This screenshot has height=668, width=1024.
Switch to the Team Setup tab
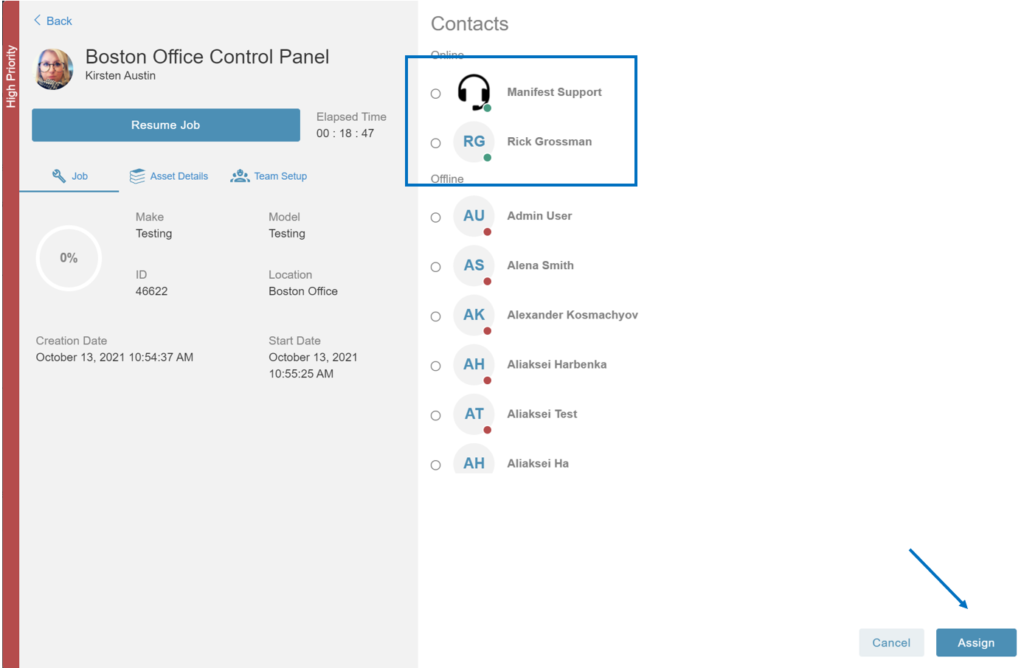click(268, 176)
